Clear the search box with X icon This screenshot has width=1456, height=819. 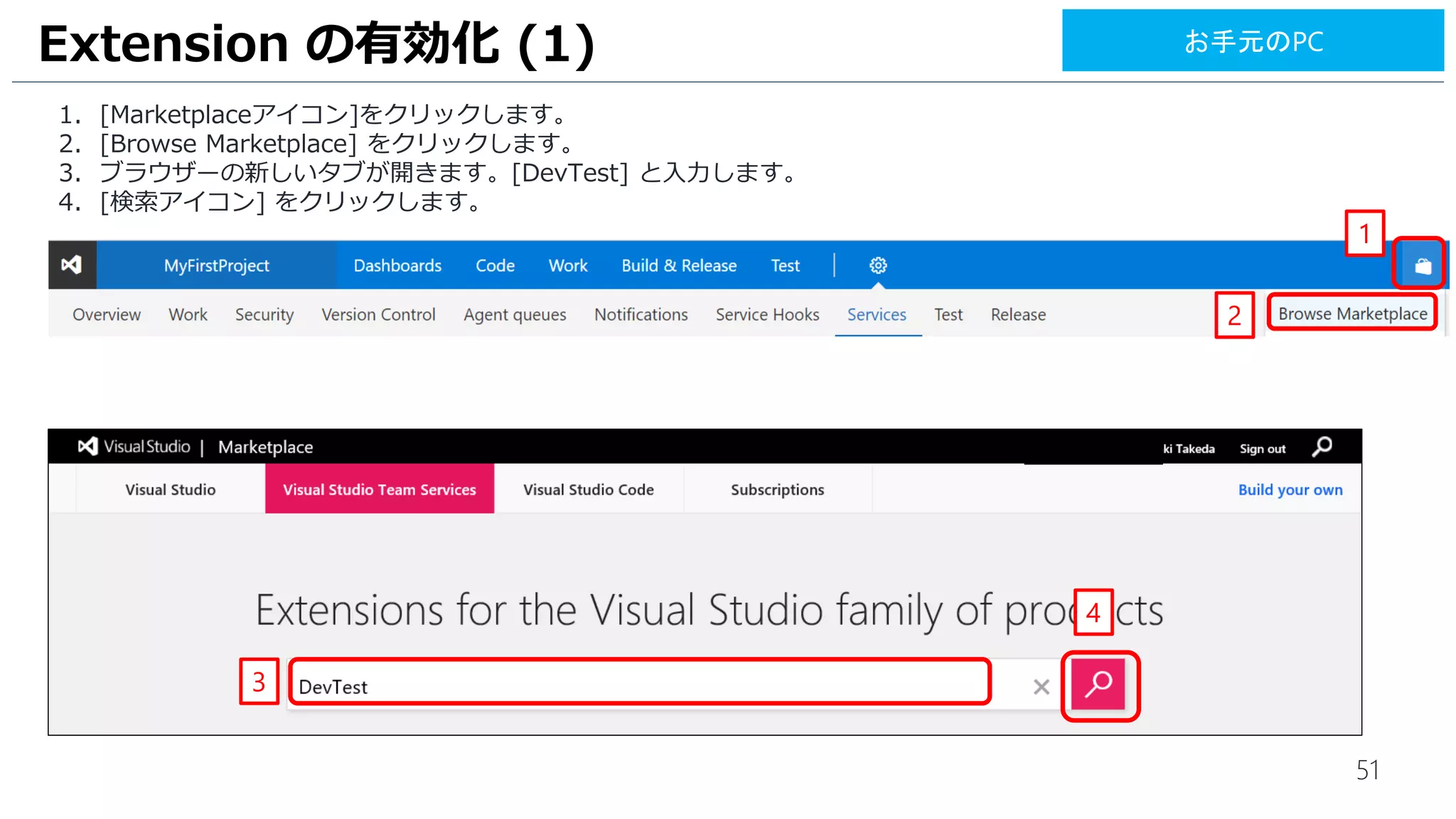[1042, 687]
